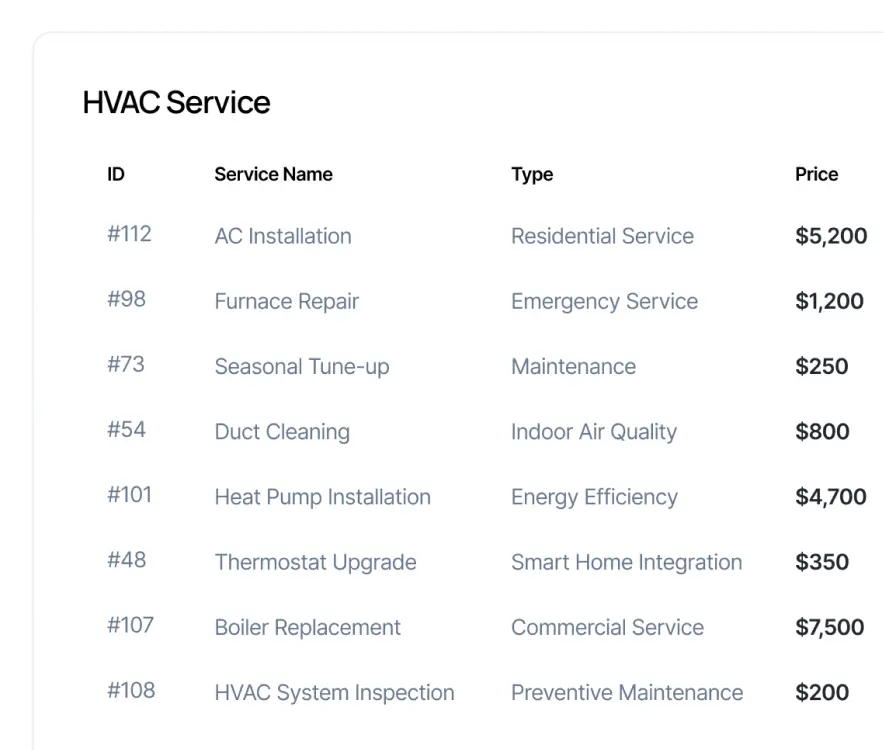Viewport: 884px width, 750px height.
Task: Select the Thermostat Upgrade row
Action: pos(315,562)
